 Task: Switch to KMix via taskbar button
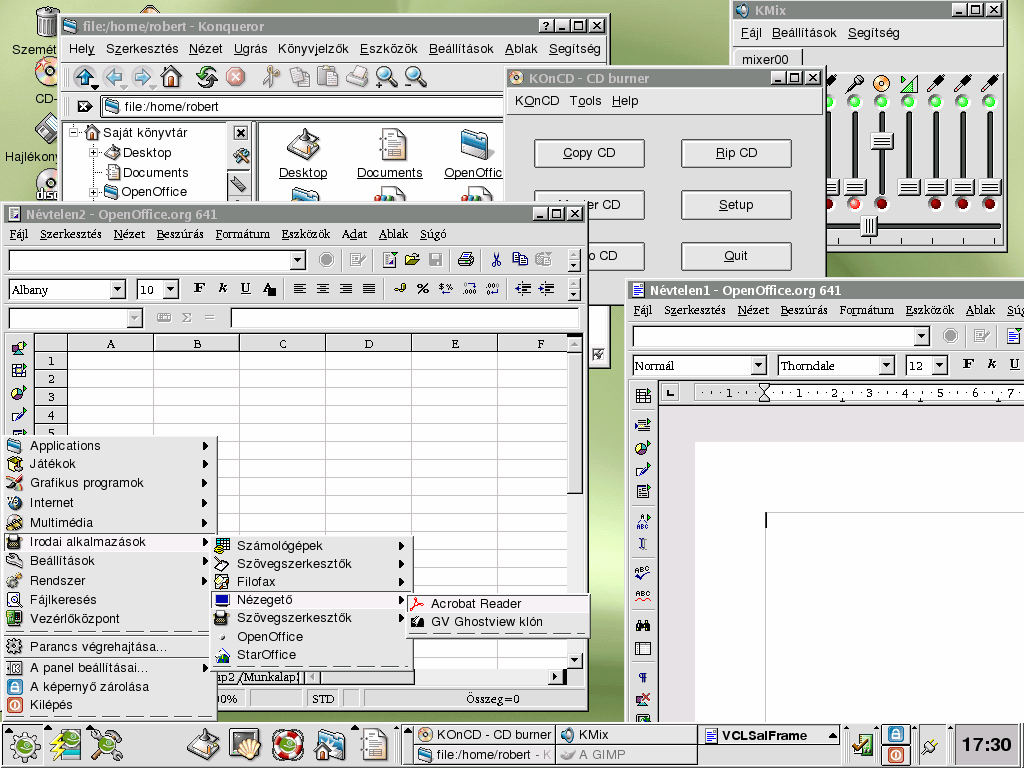coord(627,735)
